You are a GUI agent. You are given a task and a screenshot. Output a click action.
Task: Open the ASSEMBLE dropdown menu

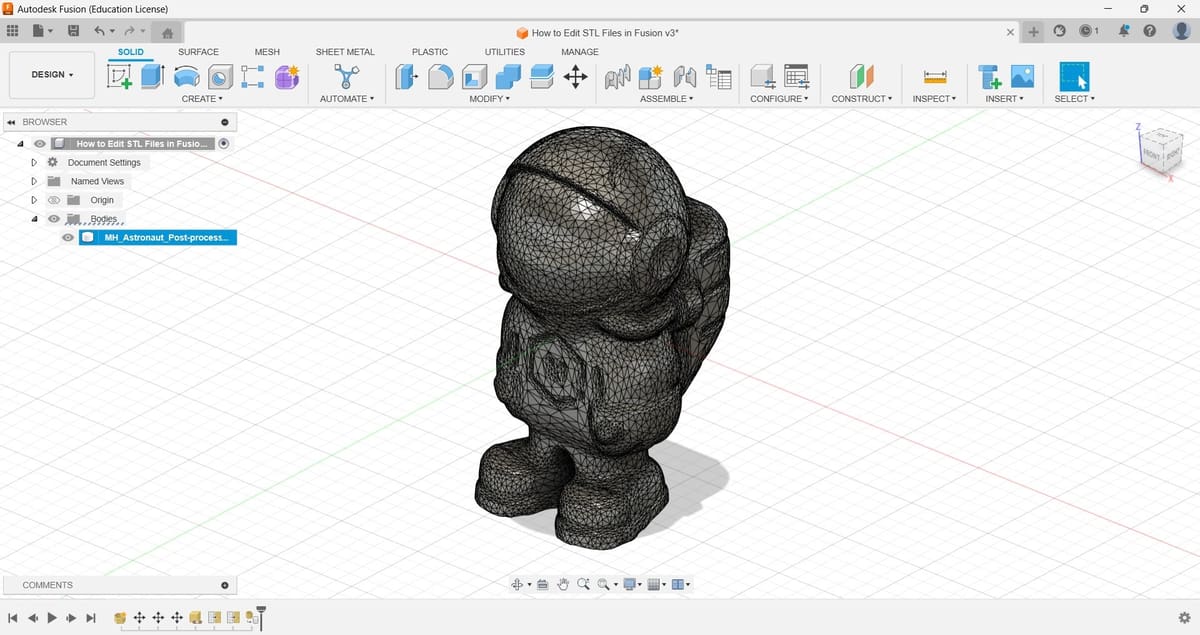[x=666, y=99]
